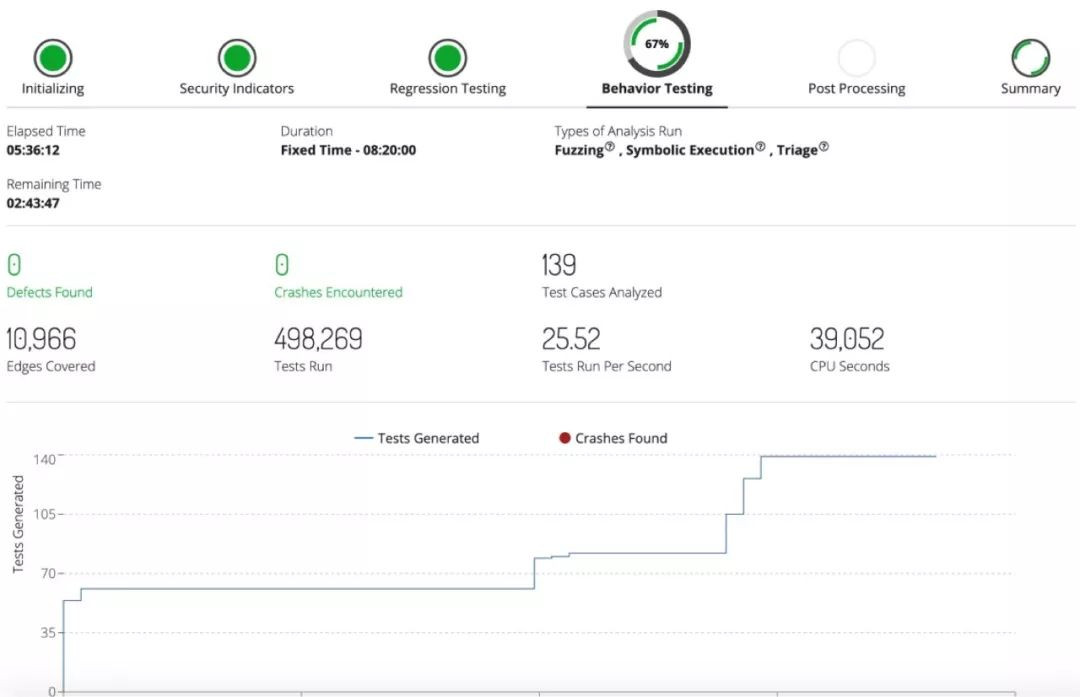Click the chart line plateau at 140 tests
1080x697 pixels.
pyautogui.click(x=848, y=456)
